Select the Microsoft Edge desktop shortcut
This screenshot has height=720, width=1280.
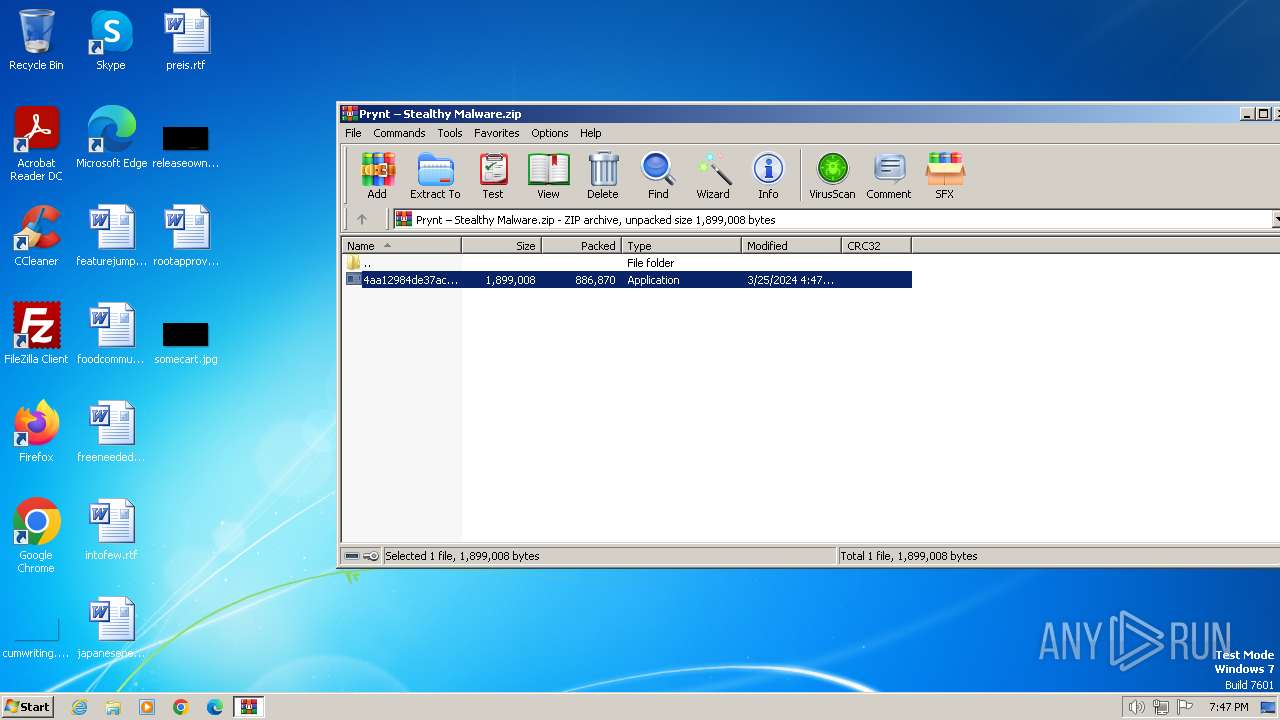111,138
